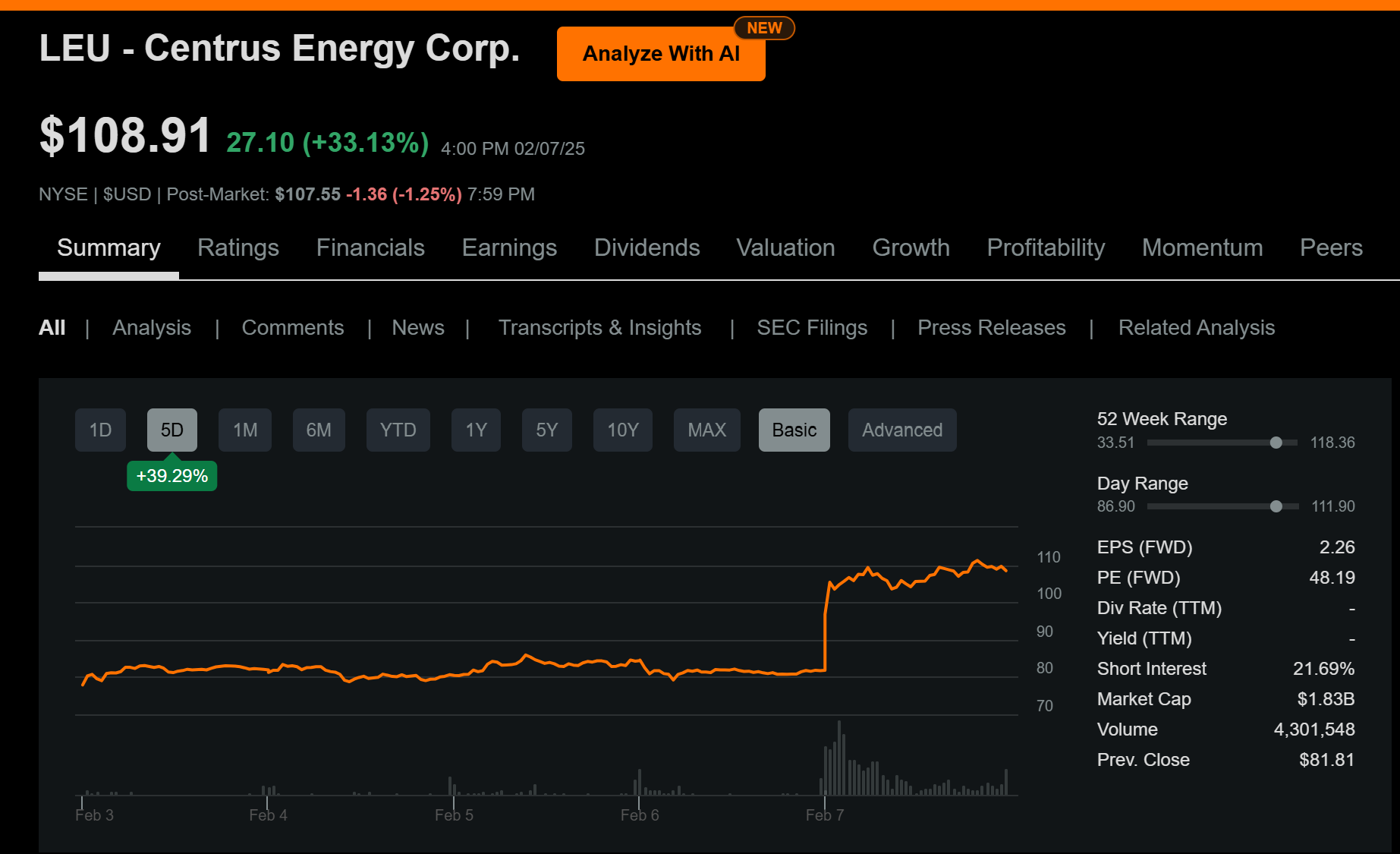Screen dimensions: 1400x854
Task: Show MAX chart history
Action: [x=706, y=430]
